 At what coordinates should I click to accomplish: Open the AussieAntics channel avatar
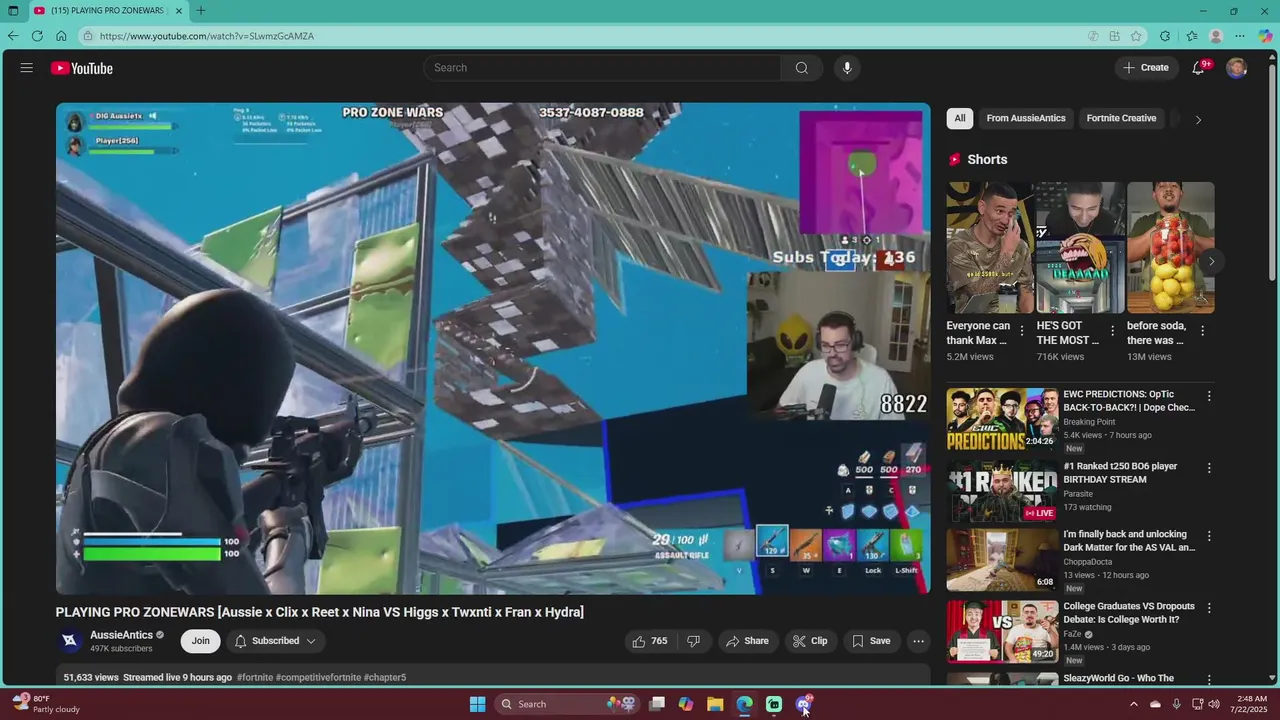[70, 641]
